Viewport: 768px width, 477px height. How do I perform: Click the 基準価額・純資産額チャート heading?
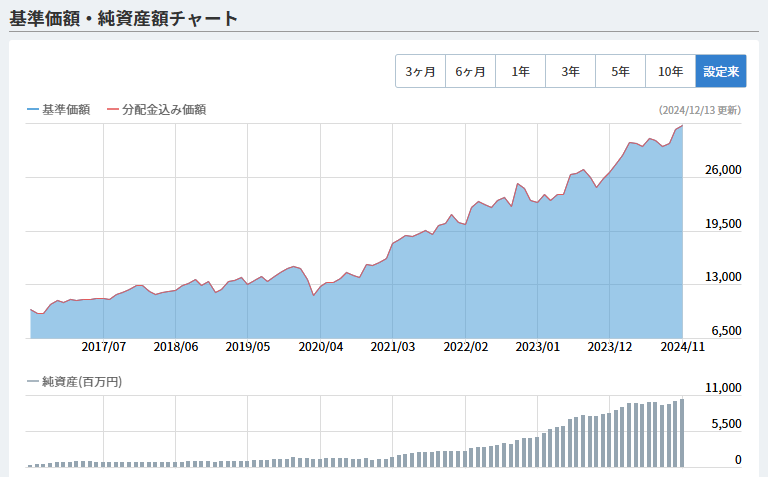123,19
